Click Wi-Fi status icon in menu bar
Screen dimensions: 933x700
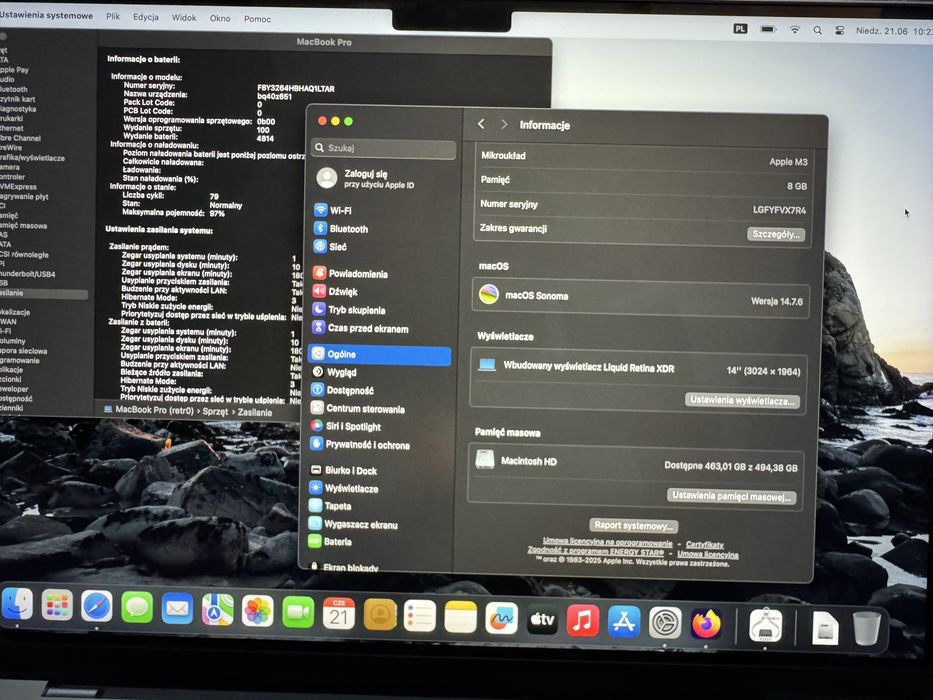point(794,30)
